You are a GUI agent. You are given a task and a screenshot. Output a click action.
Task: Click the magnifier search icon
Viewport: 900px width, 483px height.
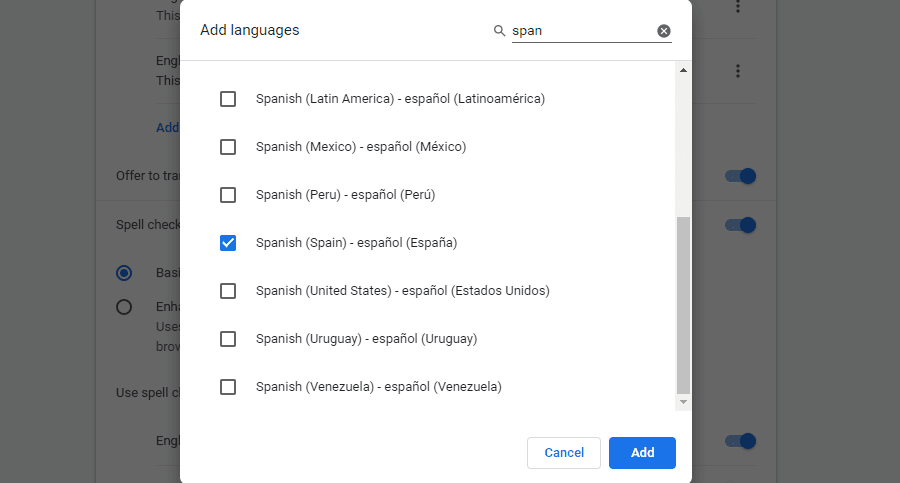pos(500,31)
